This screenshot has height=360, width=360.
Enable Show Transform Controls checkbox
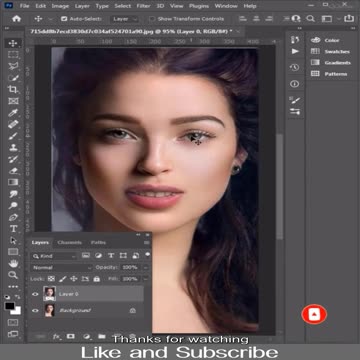tap(152, 19)
